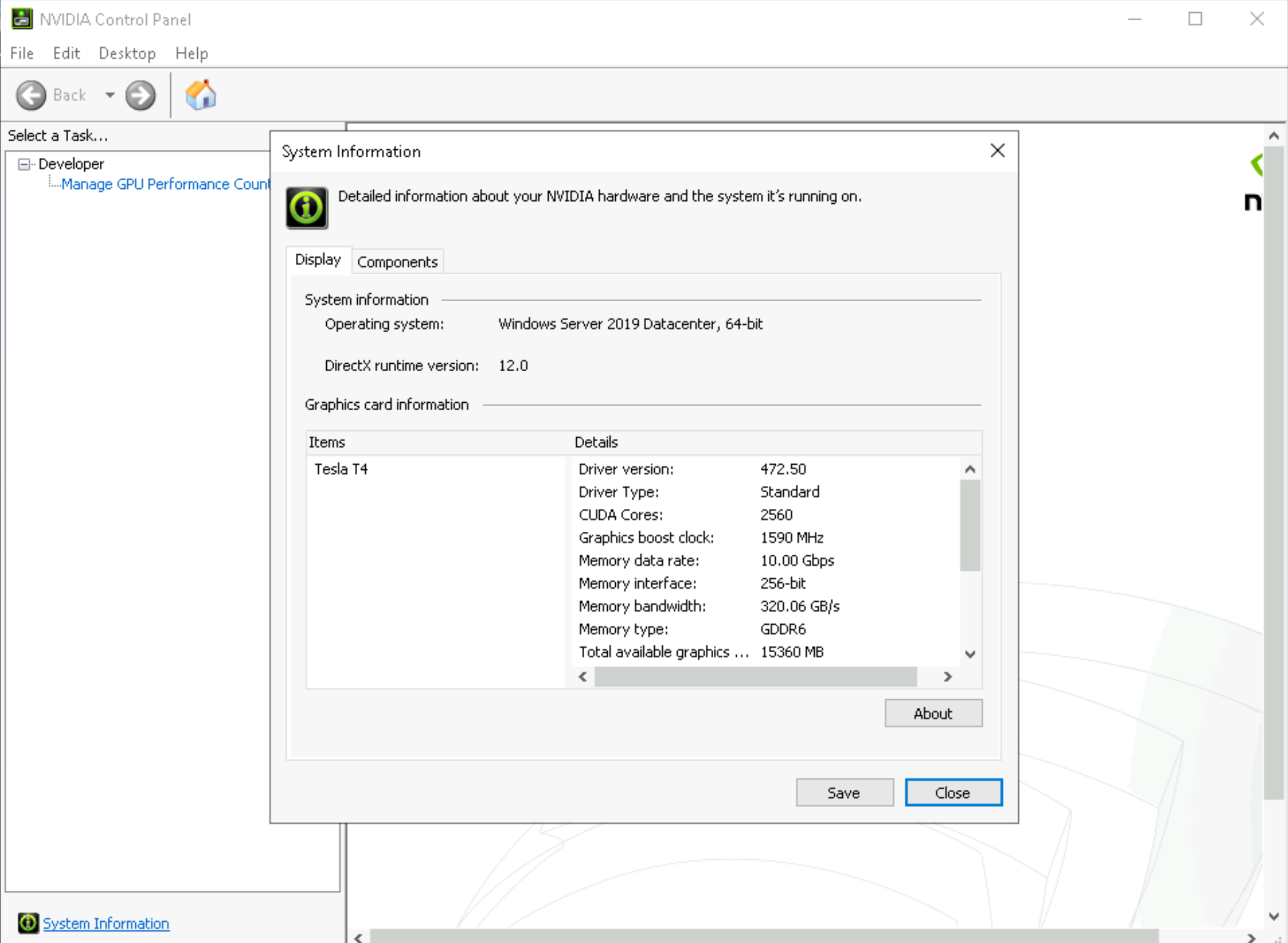
Task: Click main window horizontal scroll left arrow
Action: 358,937
